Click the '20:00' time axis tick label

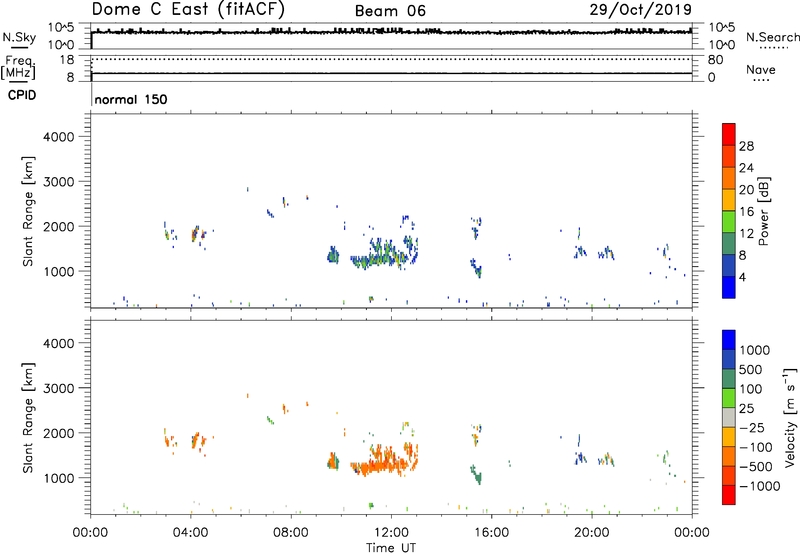592,533
